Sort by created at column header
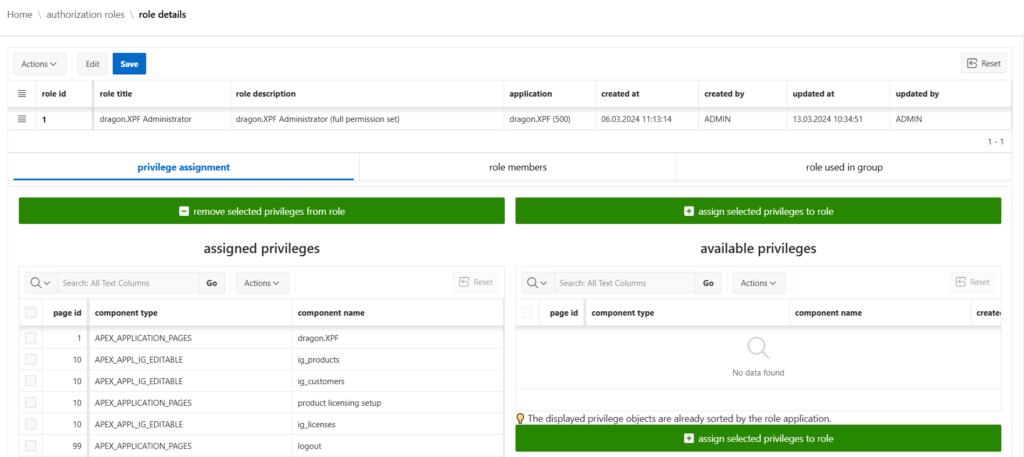1024x457 pixels. pos(647,94)
